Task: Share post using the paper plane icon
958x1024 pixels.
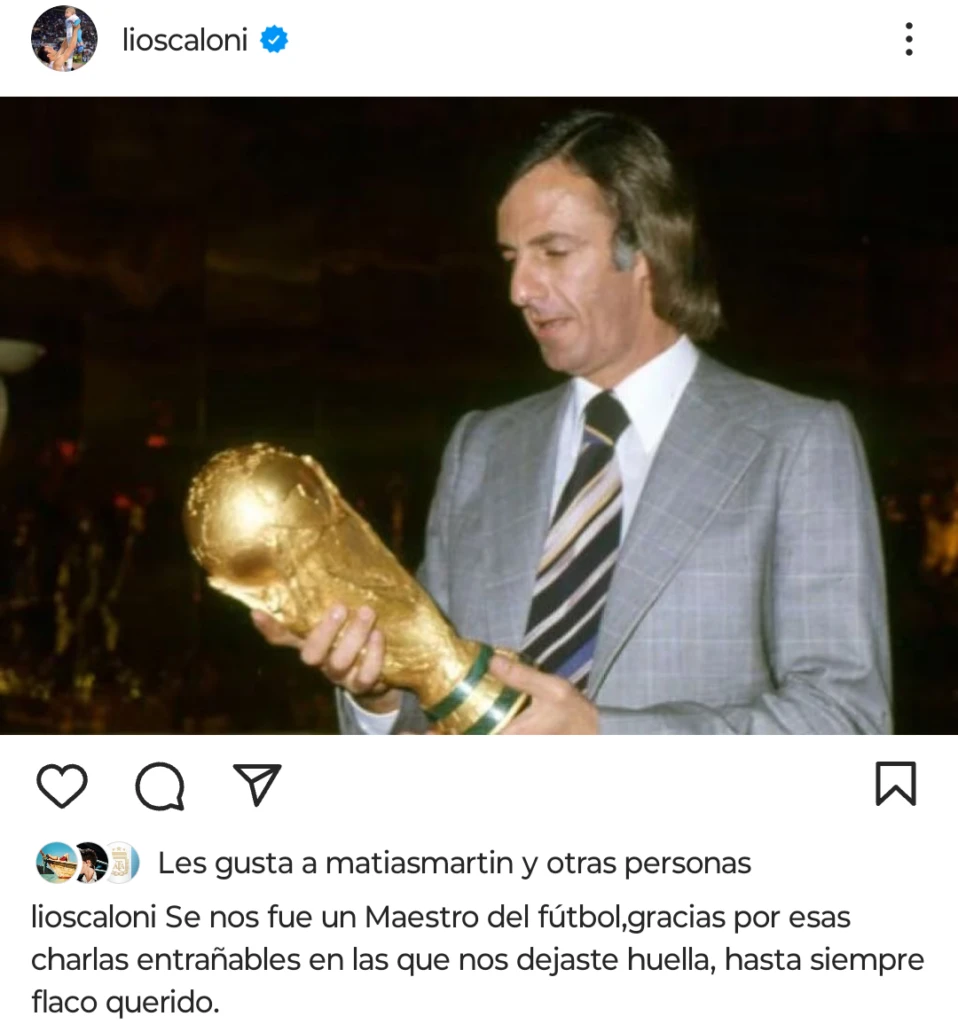Action: click(x=257, y=784)
